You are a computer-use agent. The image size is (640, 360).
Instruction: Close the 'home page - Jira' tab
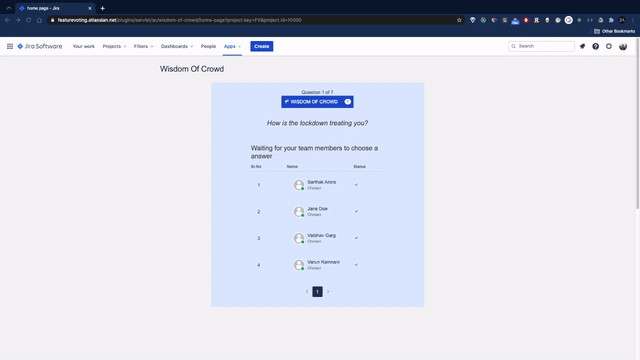(90, 8)
